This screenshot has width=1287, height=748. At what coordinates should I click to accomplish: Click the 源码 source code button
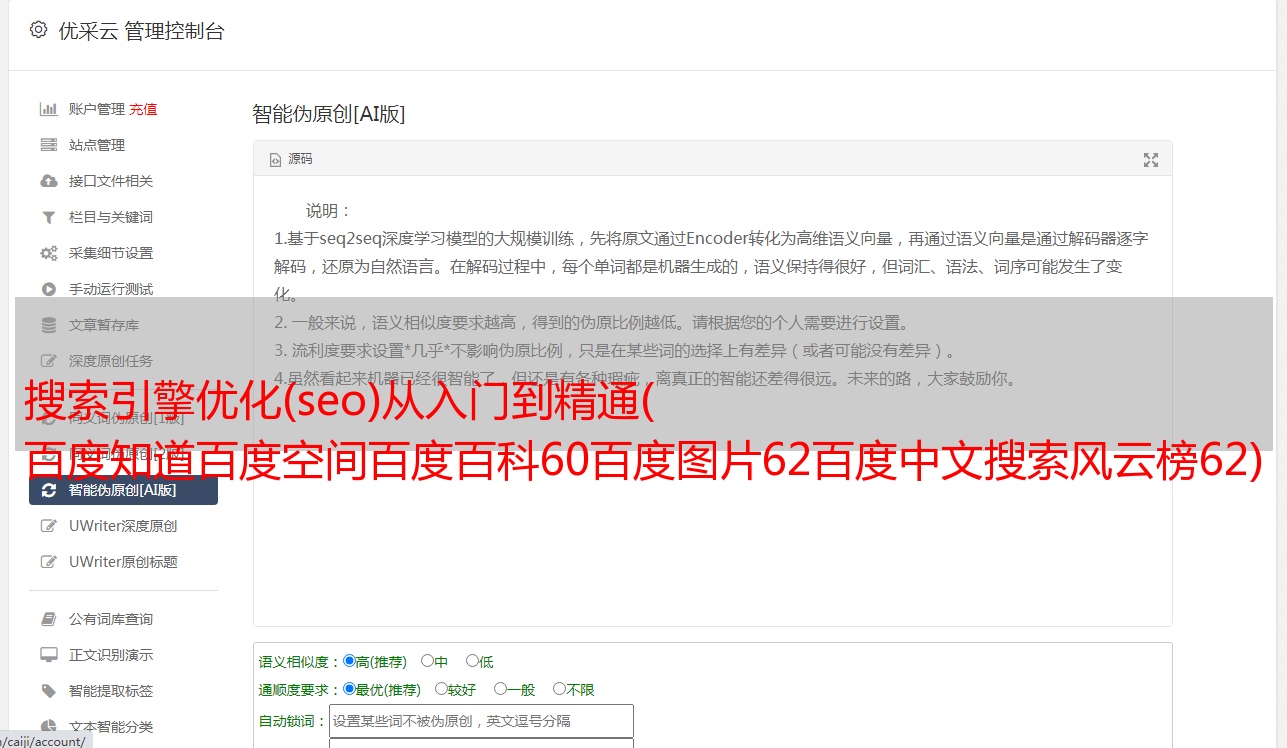(x=291, y=159)
